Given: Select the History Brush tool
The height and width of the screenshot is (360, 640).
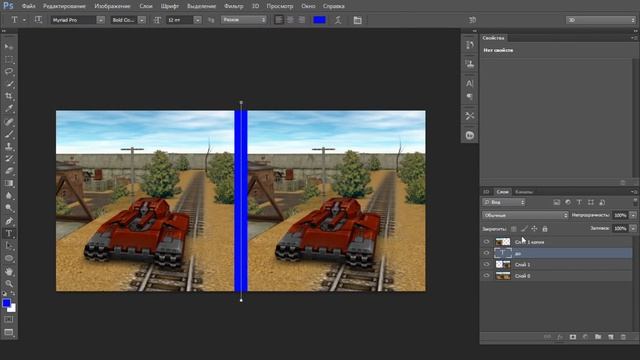Looking at the screenshot, I should tap(9, 159).
